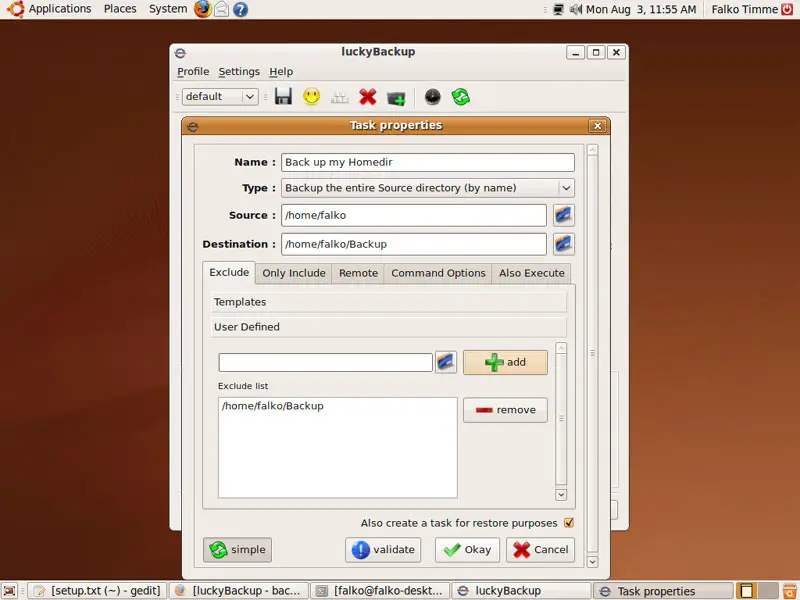Click the exclude panel scroll down arrow

pyautogui.click(x=561, y=494)
